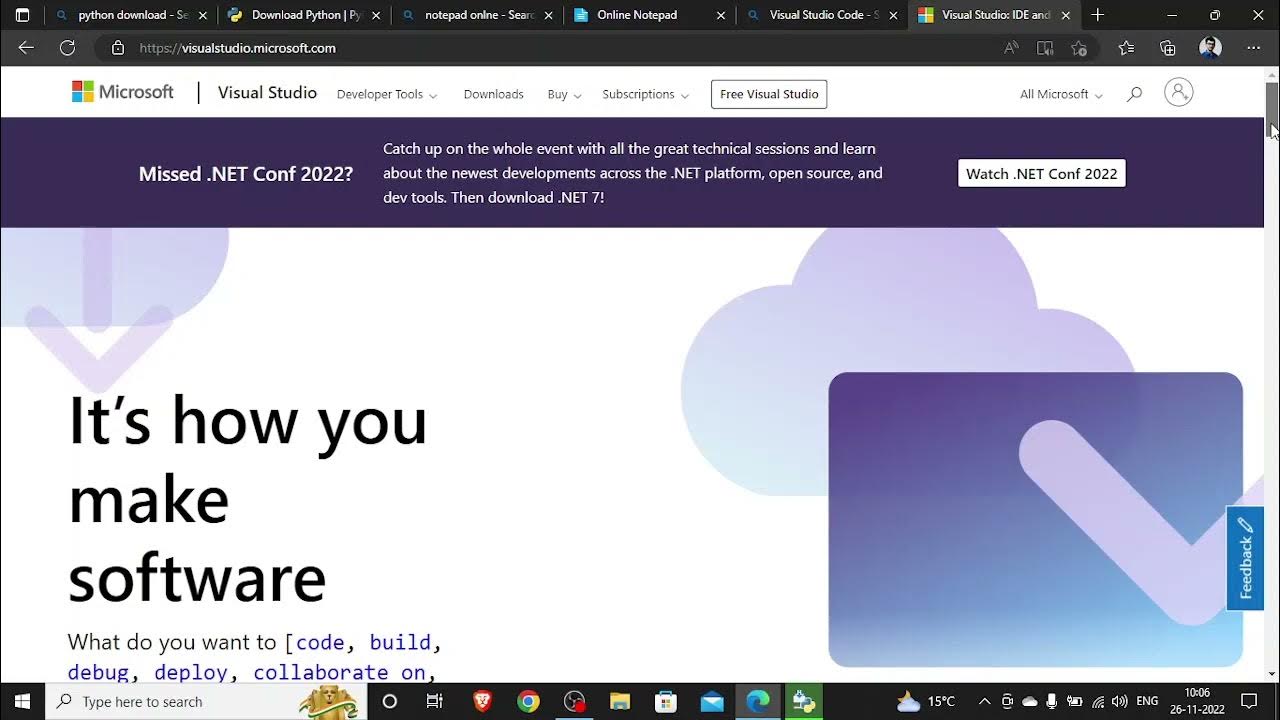Click the page vertical scrollbar thumb
This screenshot has width=1280, height=720.
(x=1272, y=108)
